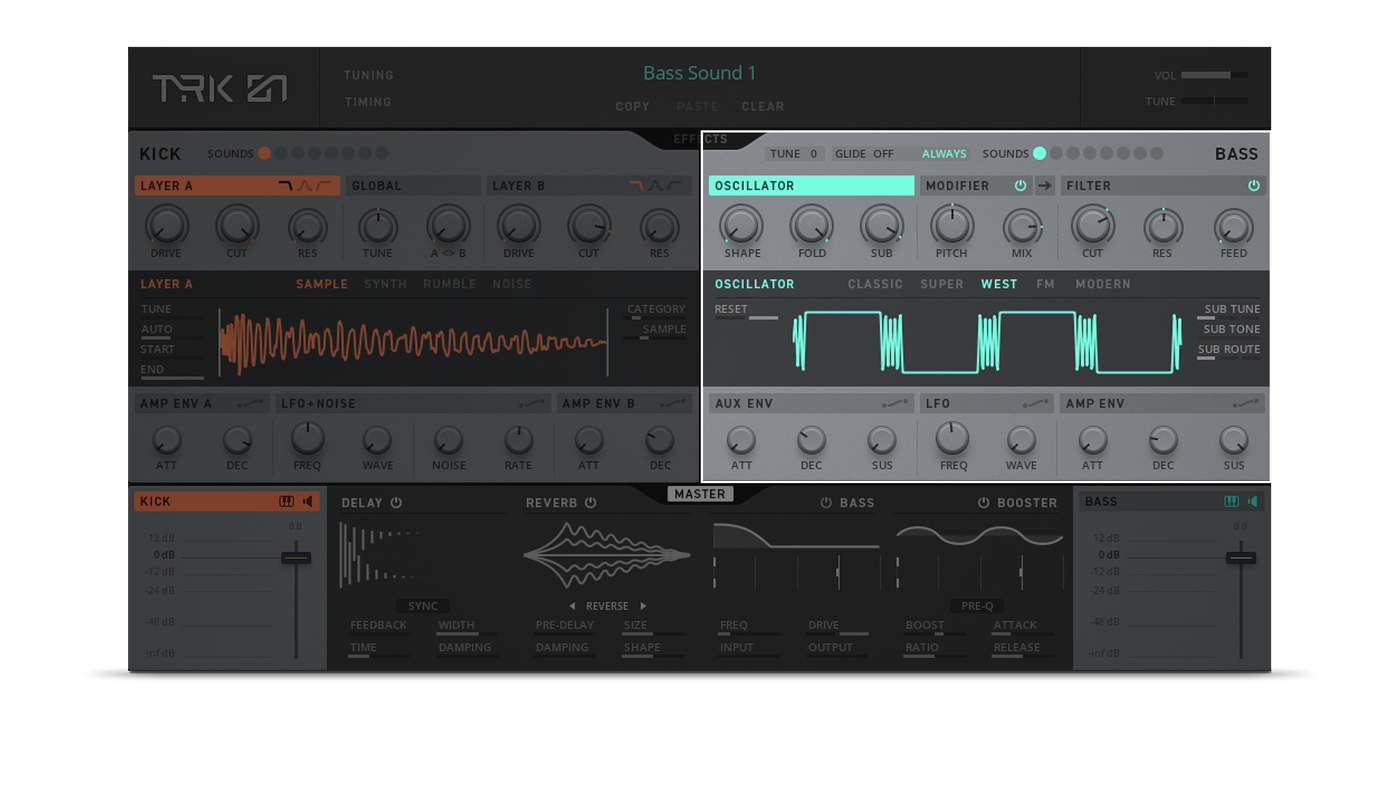Viewport: 1400px width, 804px height.
Task: Select bandpass filter icon in Layer B header
Action: coord(655,186)
